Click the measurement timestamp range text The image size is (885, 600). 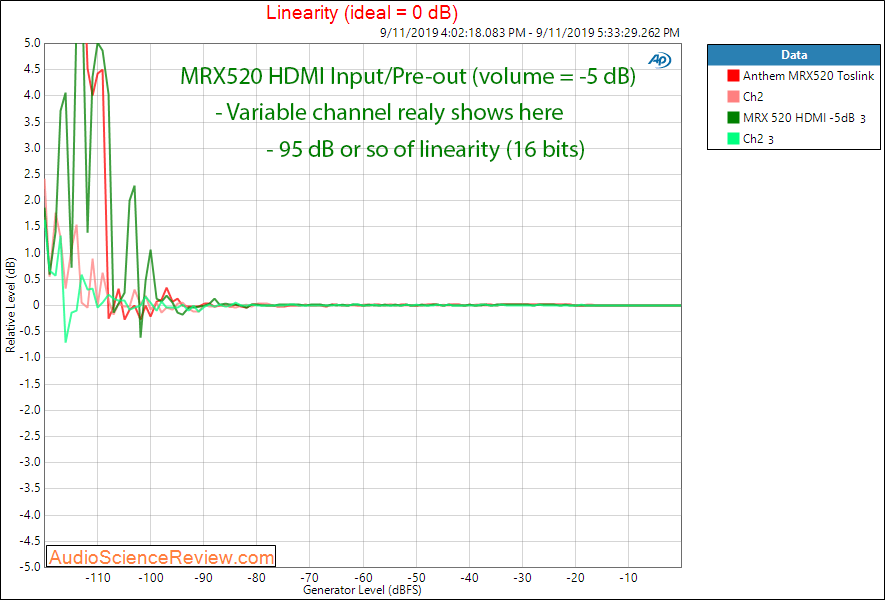(x=529, y=33)
